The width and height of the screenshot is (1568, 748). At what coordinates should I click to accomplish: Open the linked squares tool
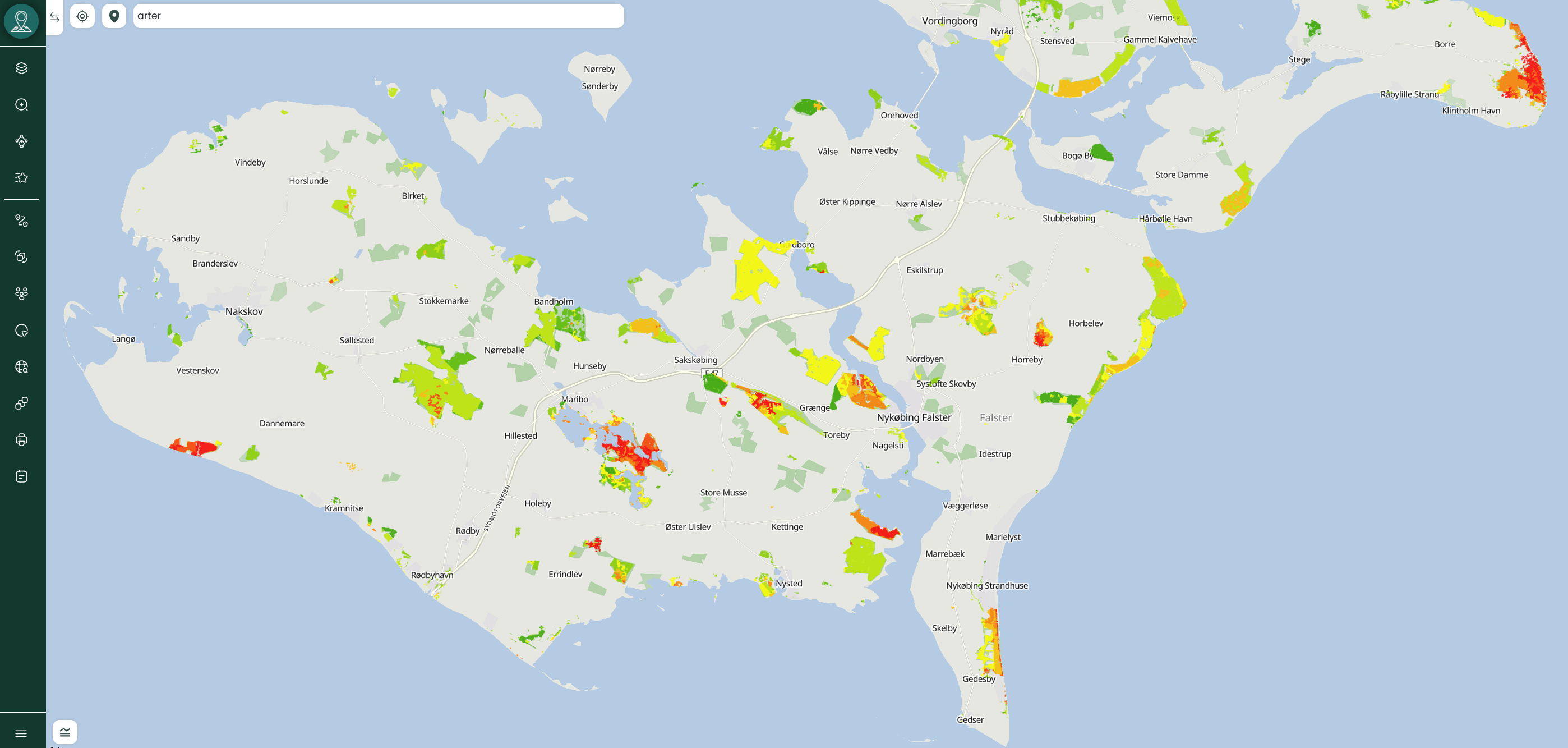21,403
